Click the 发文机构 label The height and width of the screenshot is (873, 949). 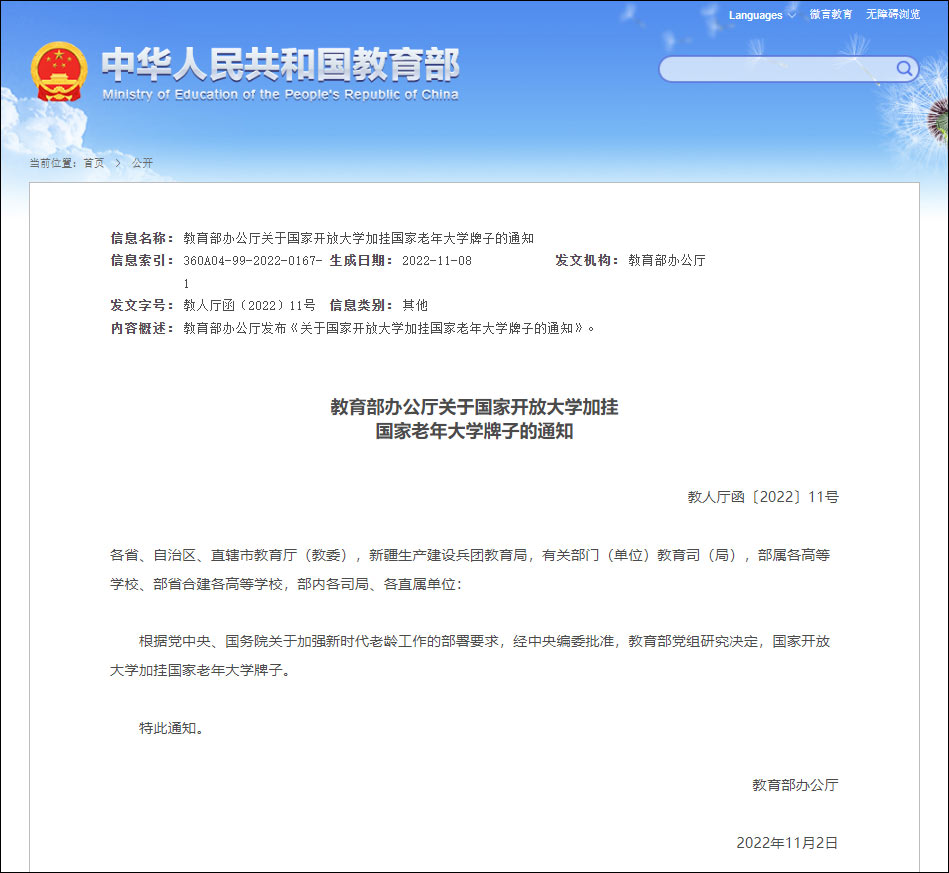click(587, 261)
